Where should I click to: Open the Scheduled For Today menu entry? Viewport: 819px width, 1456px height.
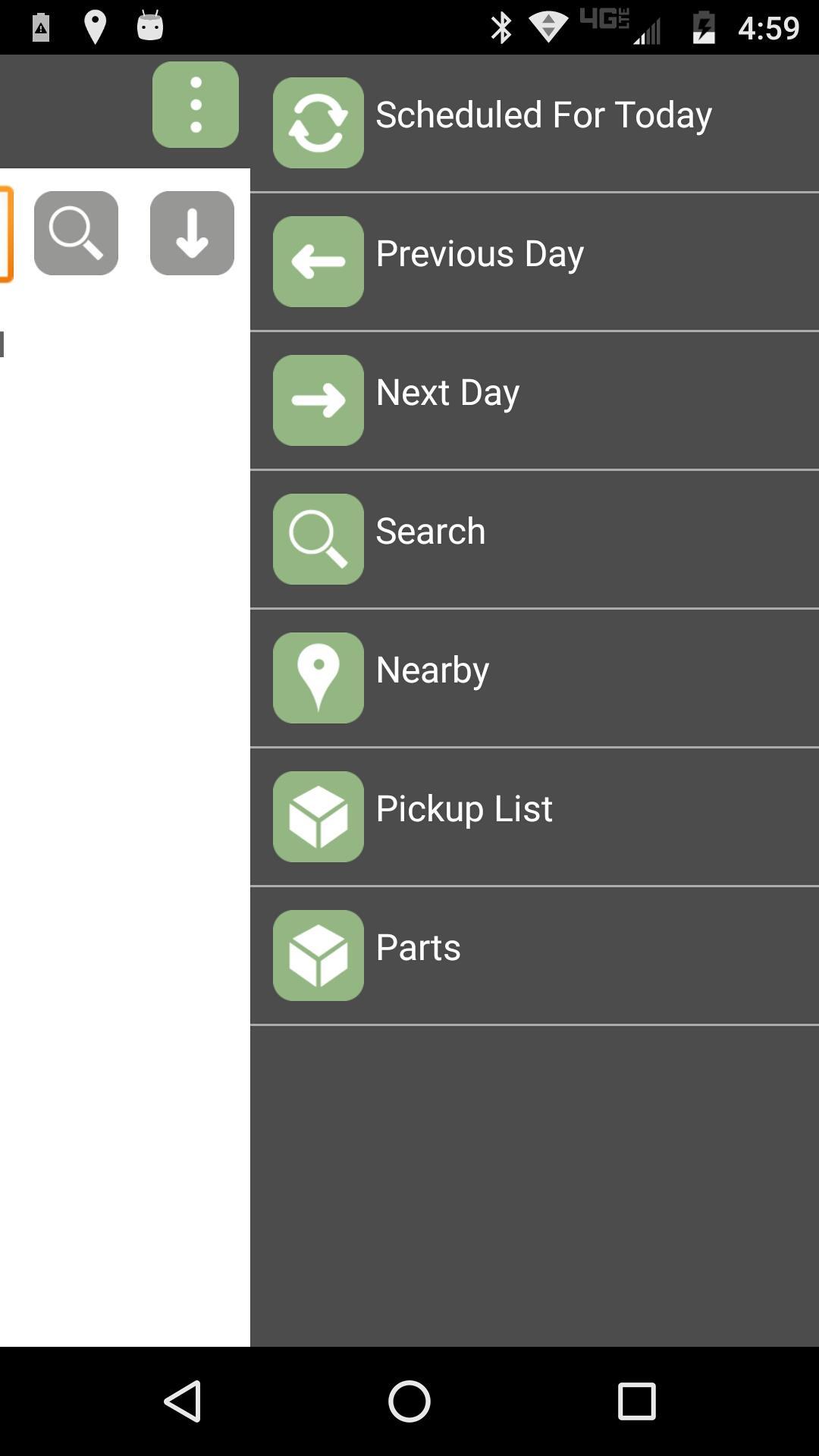tap(535, 123)
